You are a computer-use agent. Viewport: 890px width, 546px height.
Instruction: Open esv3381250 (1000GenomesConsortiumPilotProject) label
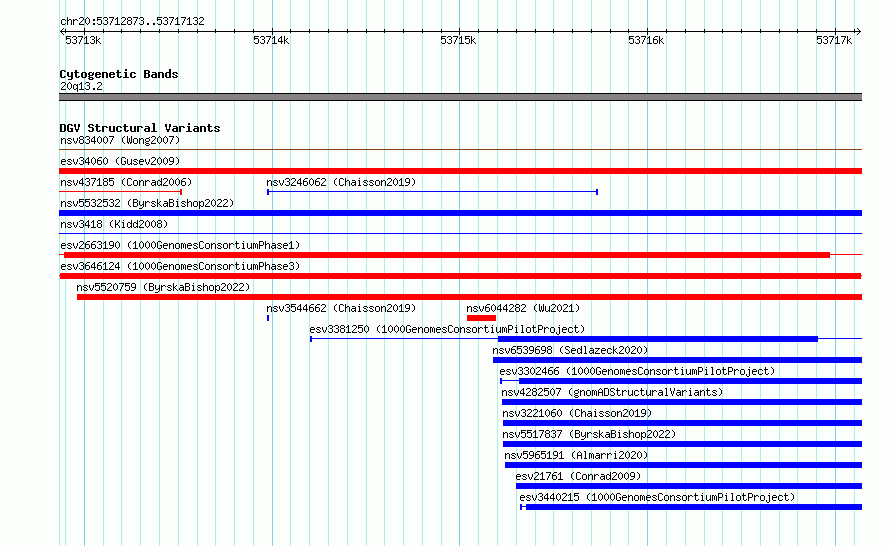[x=447, y=329]
